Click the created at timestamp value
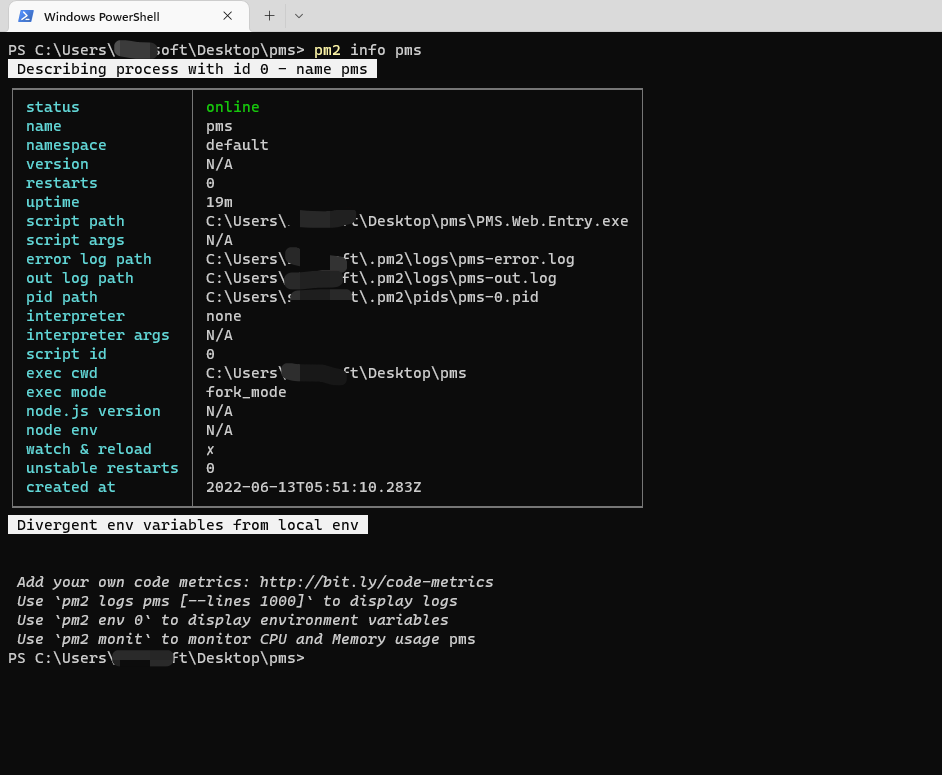Screen dimensions: 942x775 click(313, 487)
